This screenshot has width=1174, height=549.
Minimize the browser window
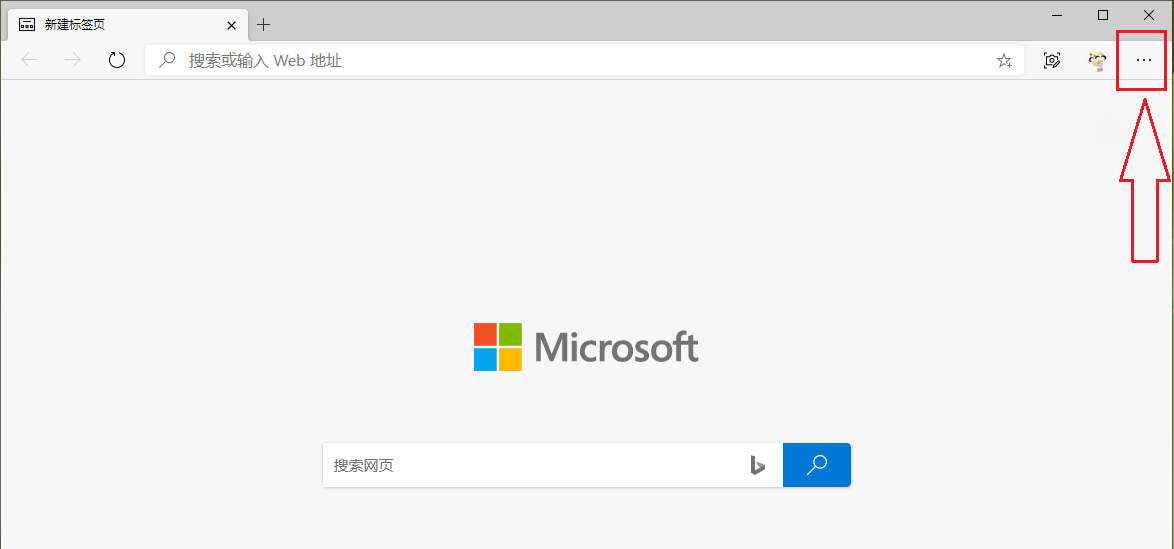(x=1057, y=15)
